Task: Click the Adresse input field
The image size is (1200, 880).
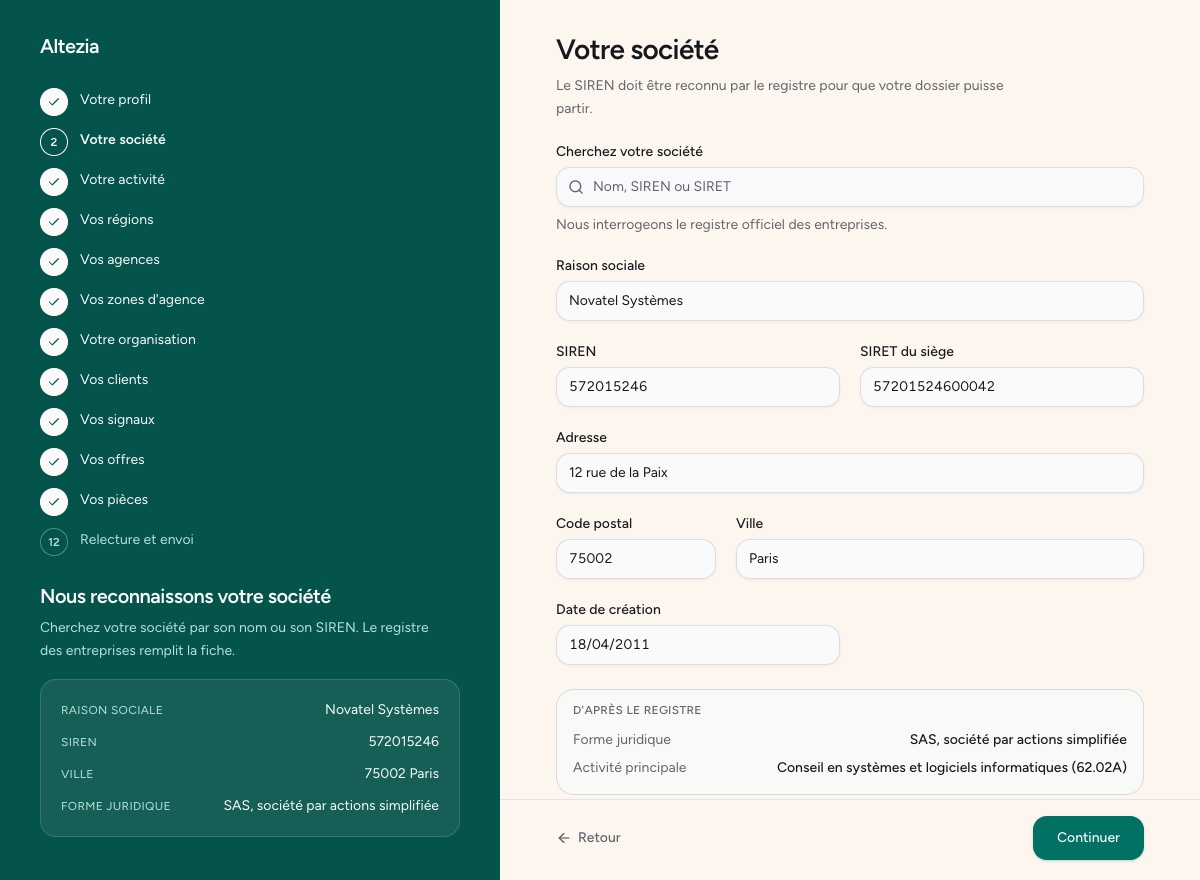Action: 850,473
